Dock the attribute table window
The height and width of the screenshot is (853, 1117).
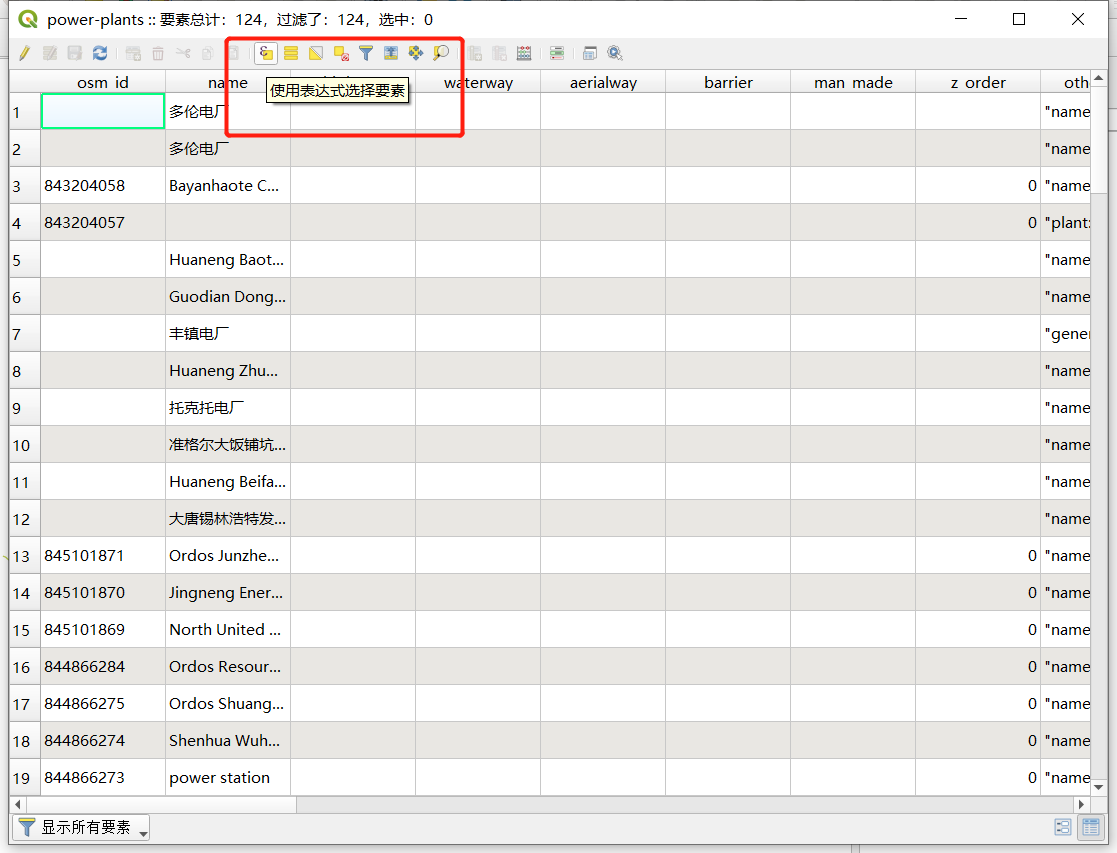tap(589, 53)
